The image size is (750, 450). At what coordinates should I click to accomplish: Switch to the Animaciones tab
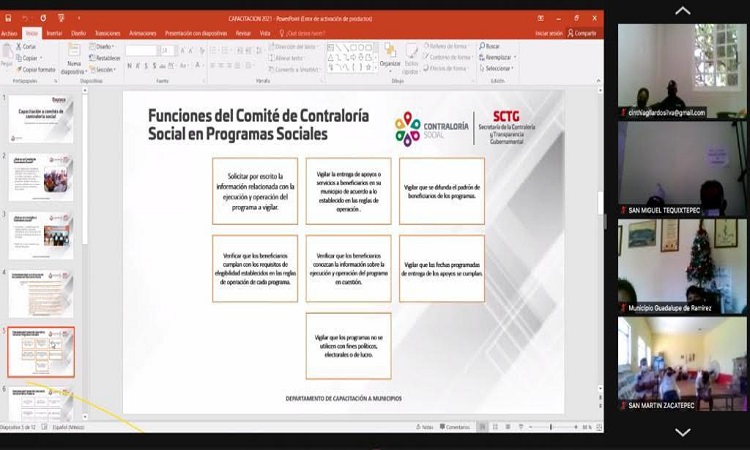tap(142, 33)
